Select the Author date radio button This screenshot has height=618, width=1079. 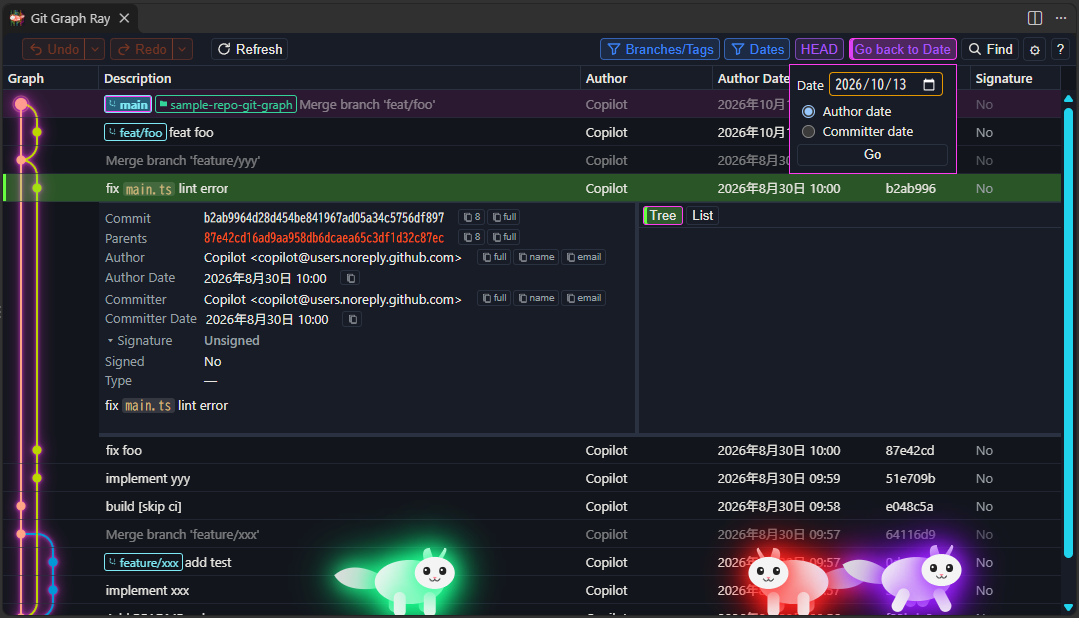click(x=809, y=111)
